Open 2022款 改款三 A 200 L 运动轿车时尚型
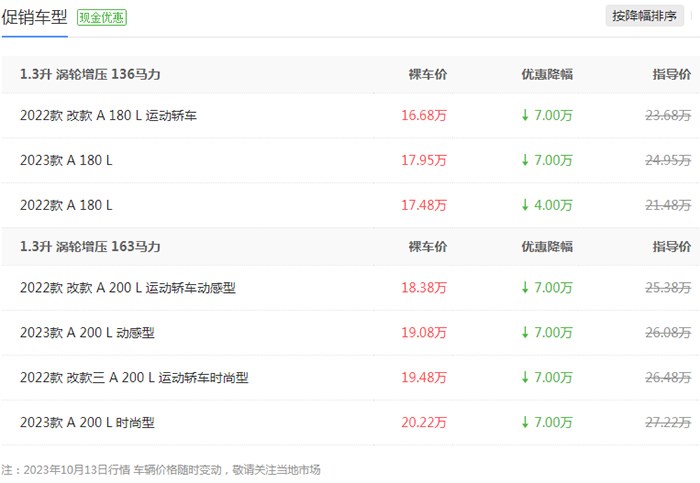Image resolution: width=700 pixels, height=483 pixels. [x=134, y=378]
